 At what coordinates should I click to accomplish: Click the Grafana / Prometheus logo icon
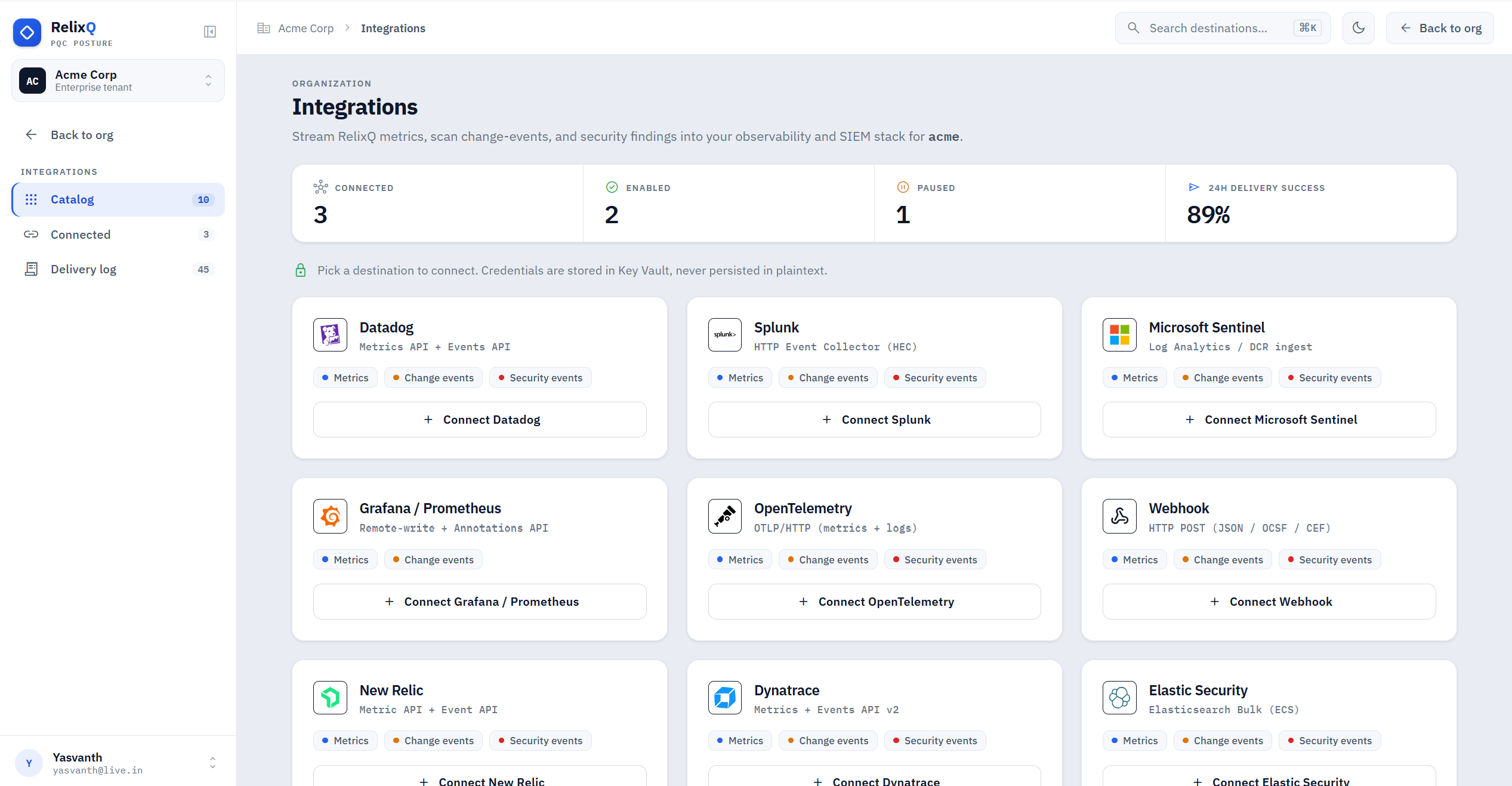(330, 516)
